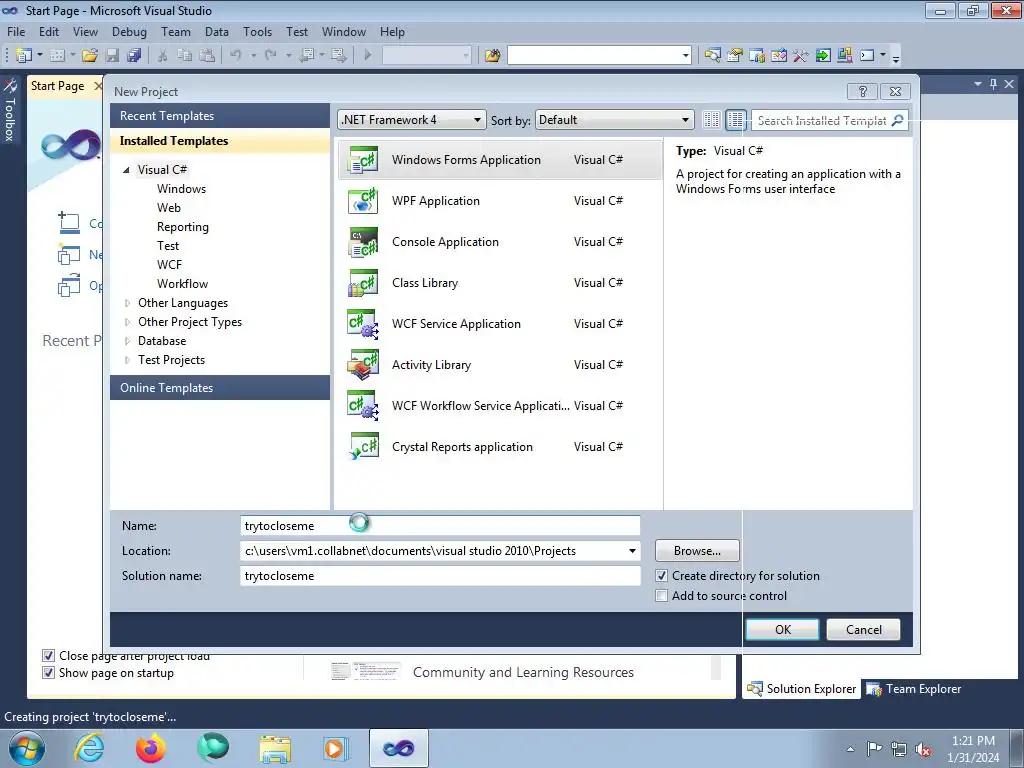Open the New Project icon dropdown arrow

[40, 56]
